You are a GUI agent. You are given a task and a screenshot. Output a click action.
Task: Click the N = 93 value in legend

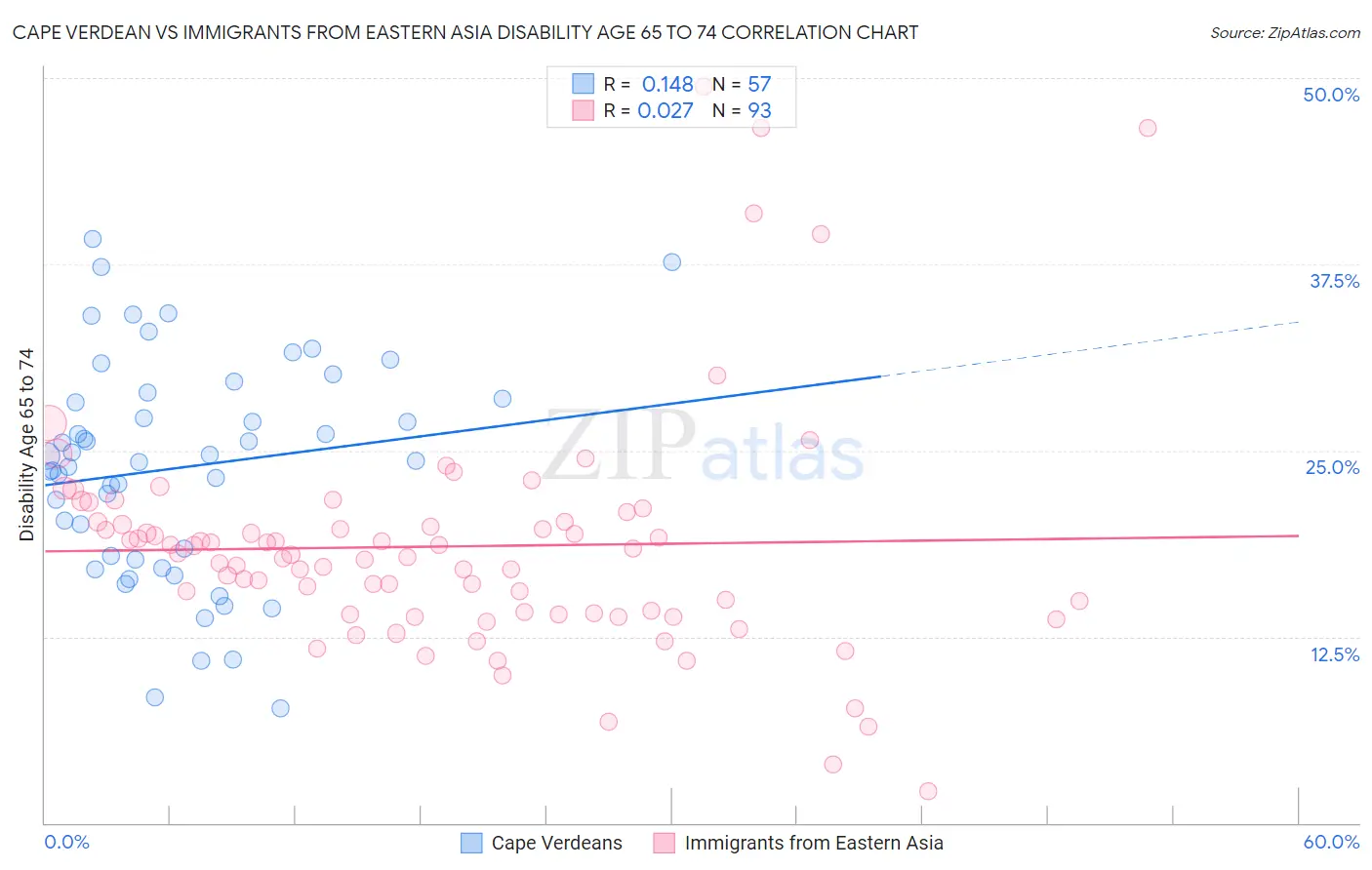coord(742,110)
